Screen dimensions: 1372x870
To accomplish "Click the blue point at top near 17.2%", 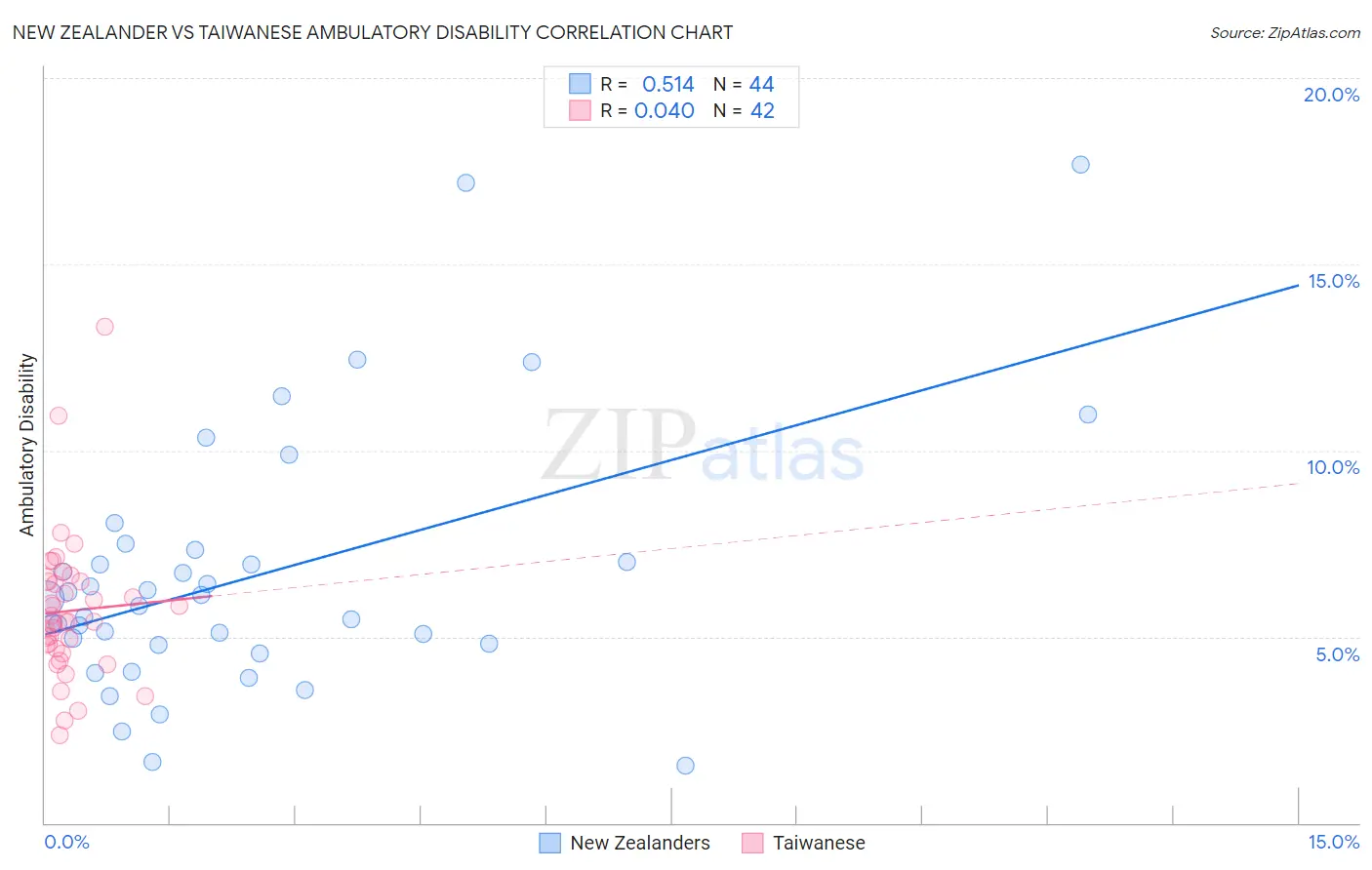I will pyautogui.click(x=465, y=182).
